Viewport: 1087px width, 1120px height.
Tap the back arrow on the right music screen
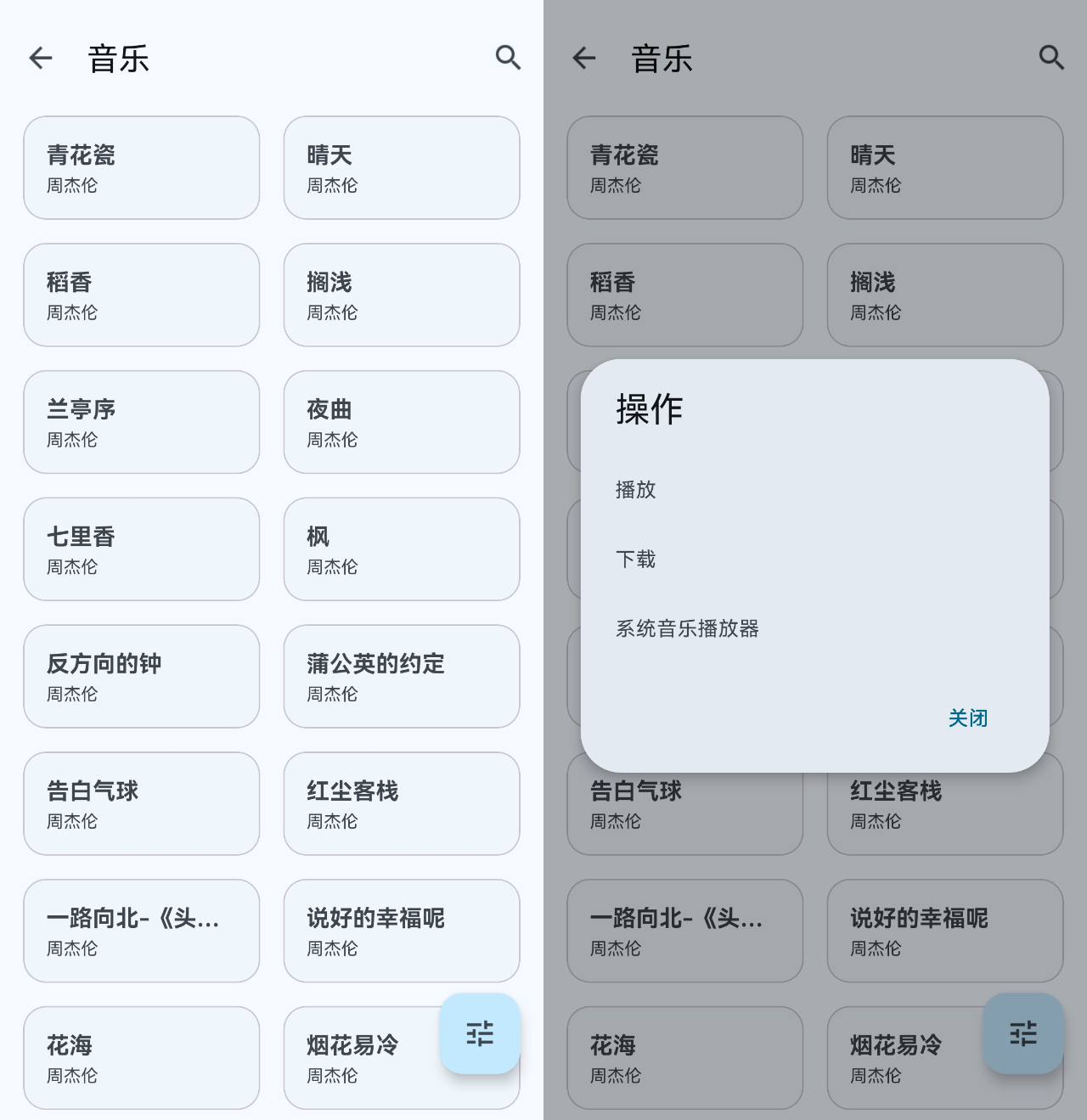(x=584, y=58)
